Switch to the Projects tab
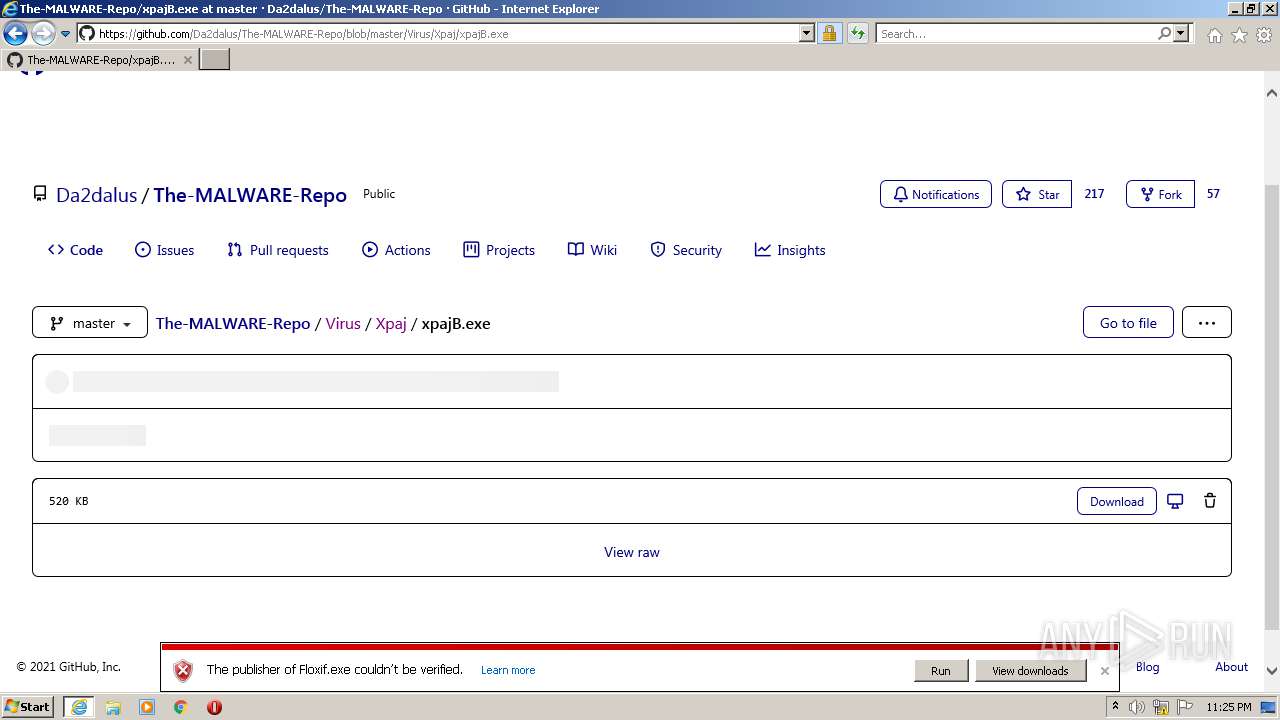The height and width of the screenshot is (720, 1280). coord(499,250)
